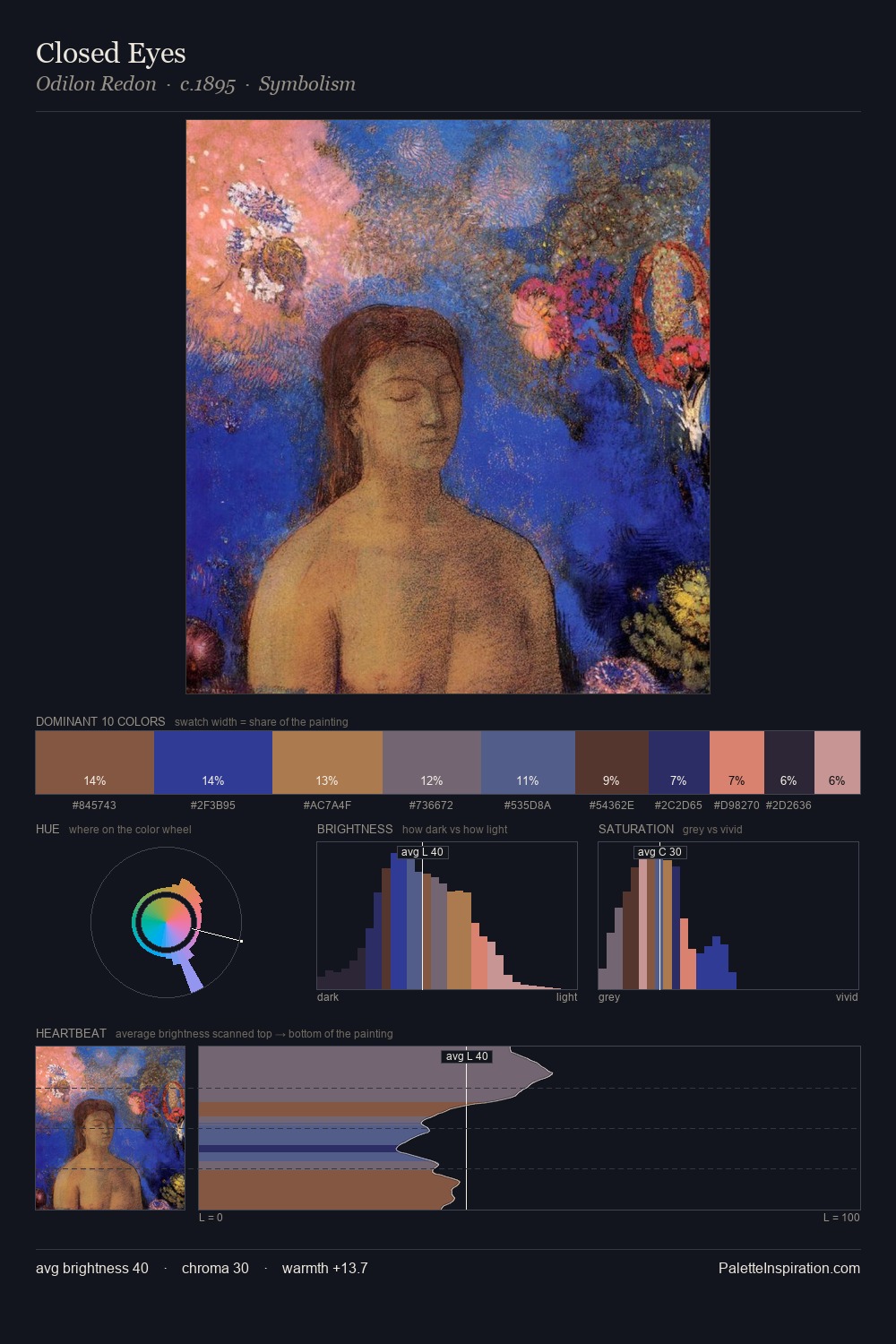The height and width of the screenshot is (1344, 896).
Task: Click the 'c.1895' date text
Action: point(208,84)
